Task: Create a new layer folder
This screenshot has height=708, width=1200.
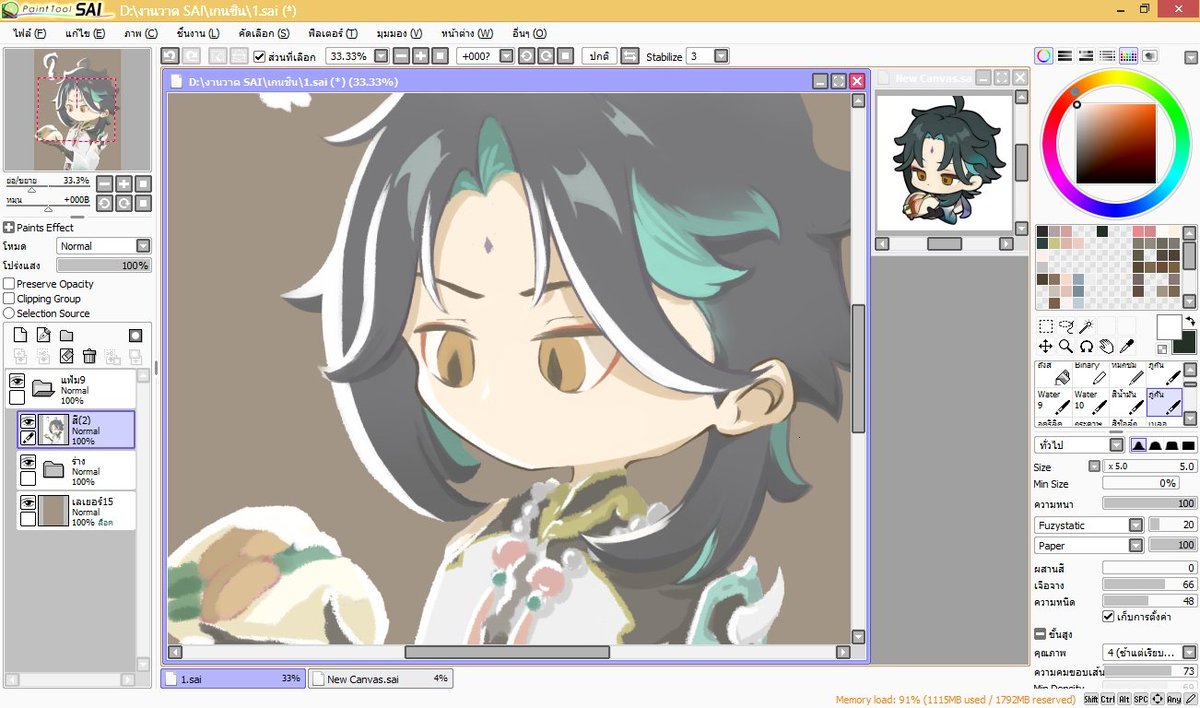Action: click(66, 336)
